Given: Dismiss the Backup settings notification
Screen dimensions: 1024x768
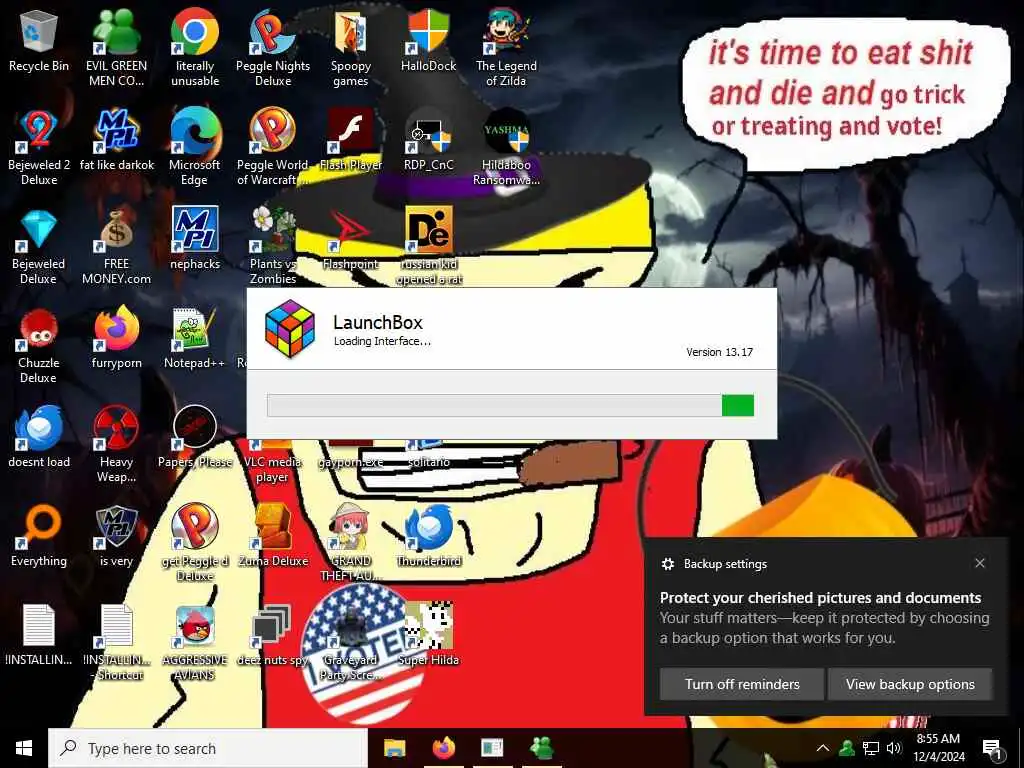Looking at the screenshot, I should [x=980, y=563].
